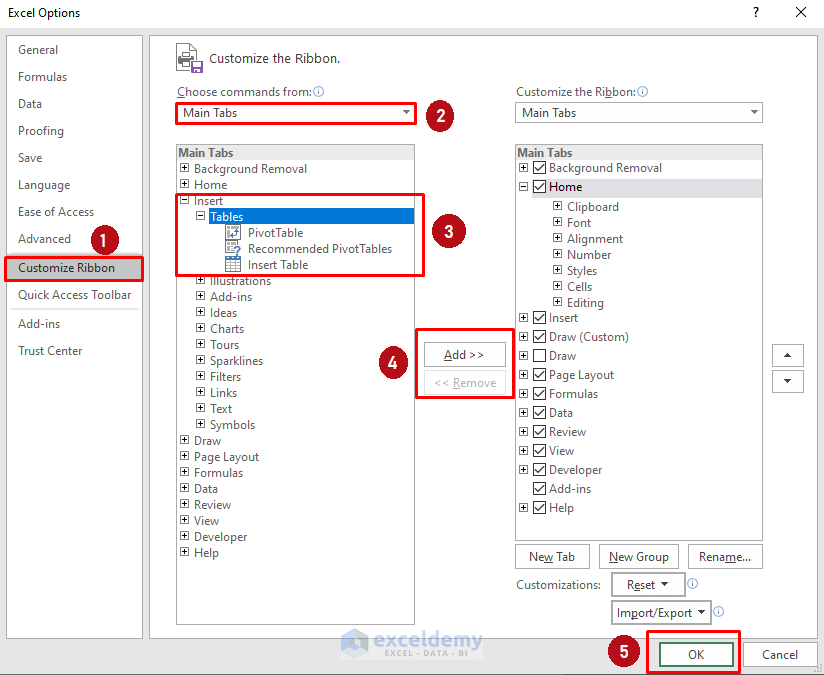
Task: Expand the Review tab in right list
Action: click(x=523, y=432)
